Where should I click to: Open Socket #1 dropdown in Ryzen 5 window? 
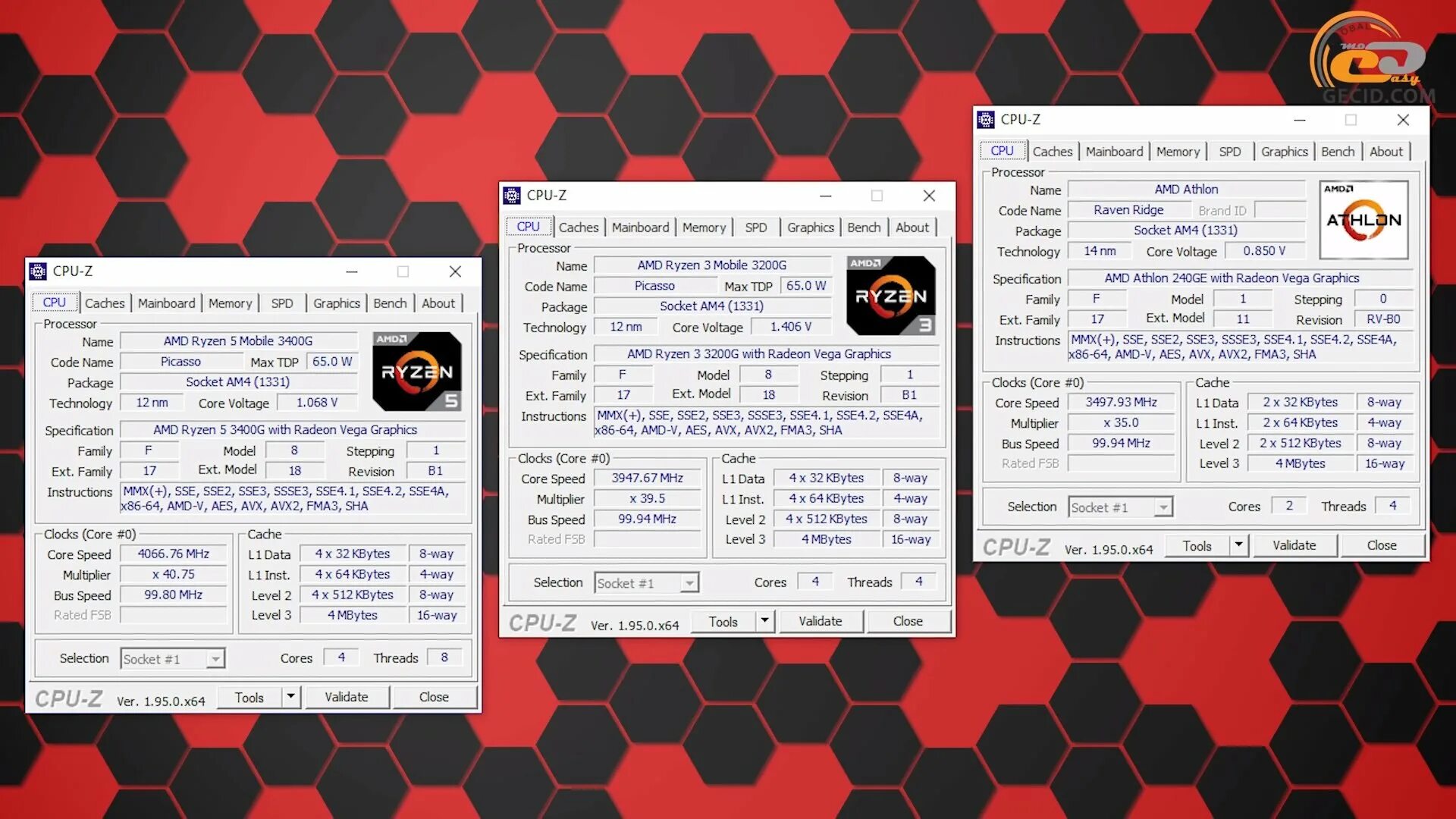(x=173, y=659)
